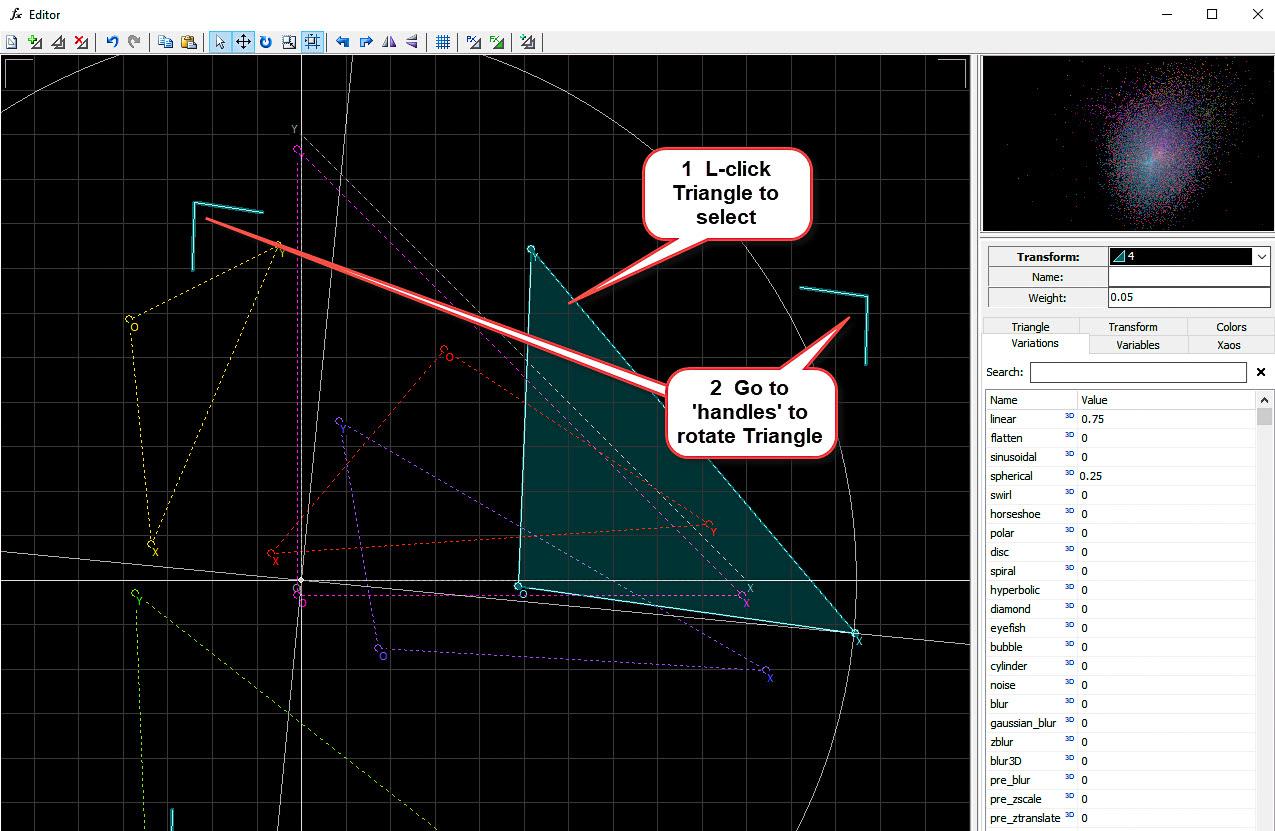Open the Transform selector dropdown
Screen dimensions: 1275x831
coord(1261,257)
